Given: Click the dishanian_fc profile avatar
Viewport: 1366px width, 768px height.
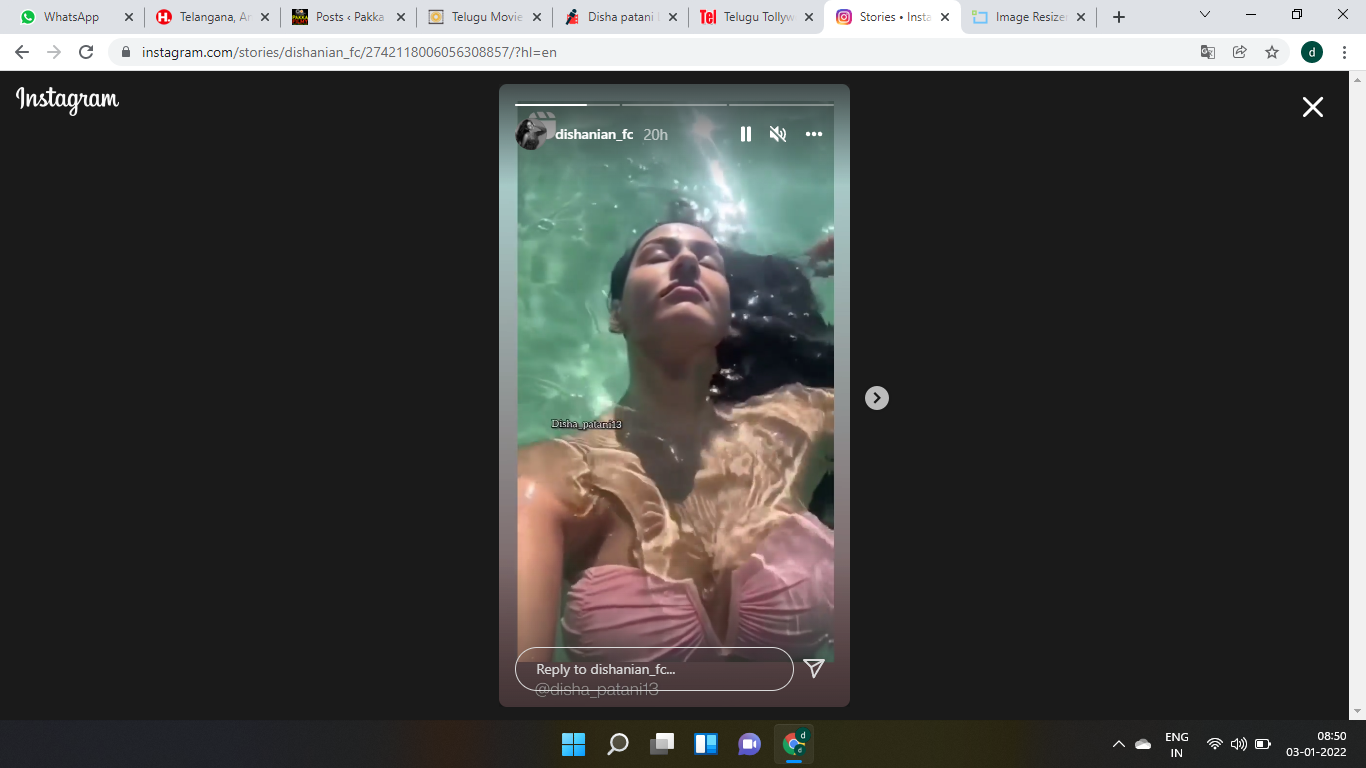Looking at the screenshot, I should [x=531, y=133].
